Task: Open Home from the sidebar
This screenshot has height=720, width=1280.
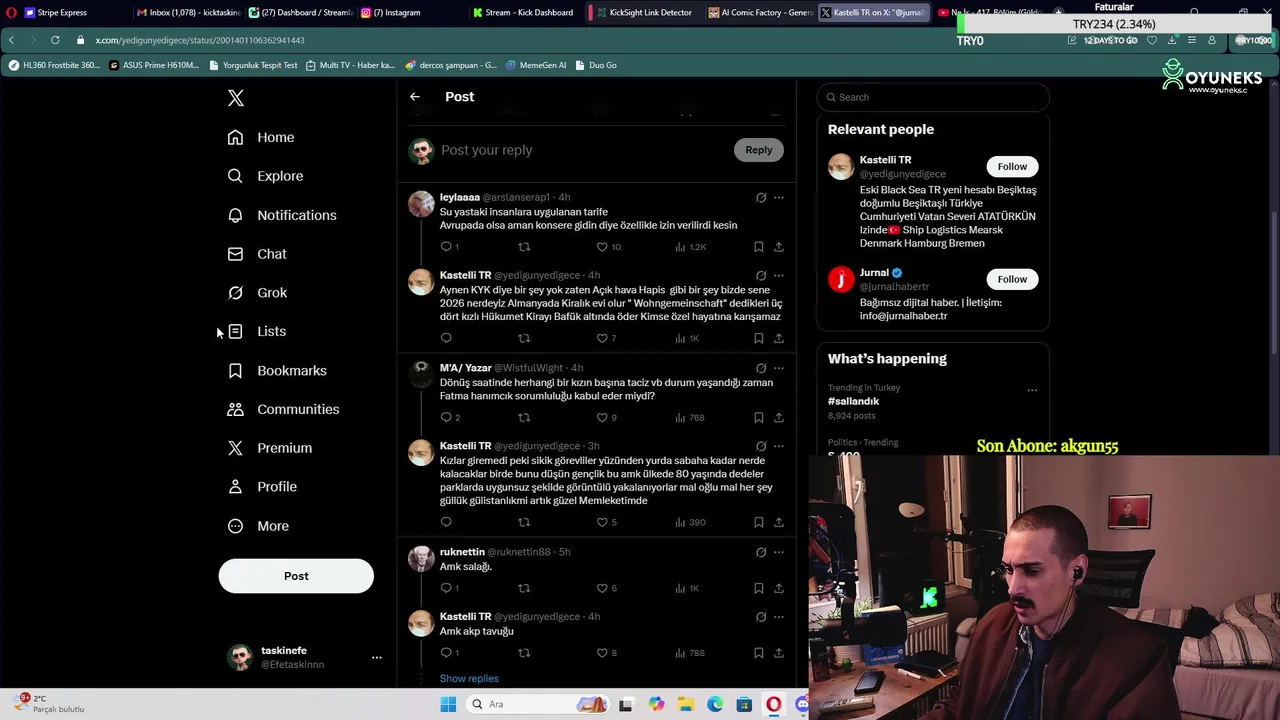Action: click(x=261, y=137)
